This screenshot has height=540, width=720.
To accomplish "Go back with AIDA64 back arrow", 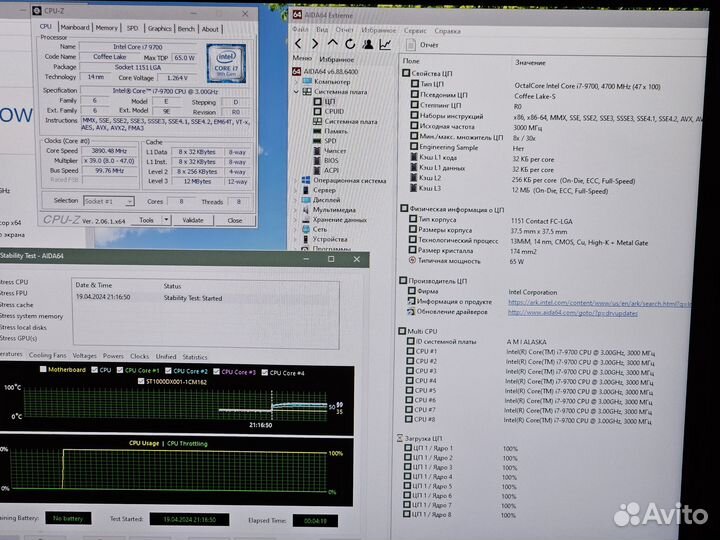I will [298, 44].
